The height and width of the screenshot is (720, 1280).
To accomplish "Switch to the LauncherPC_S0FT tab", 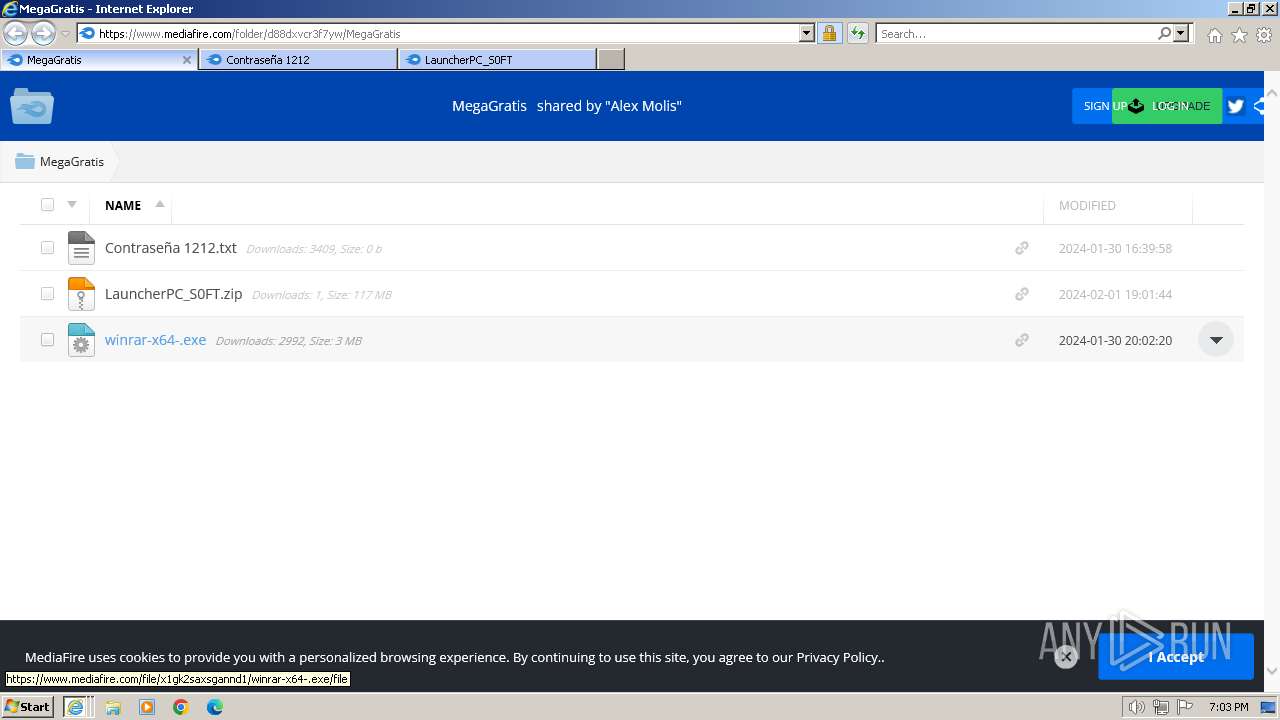I will point(497,60).
